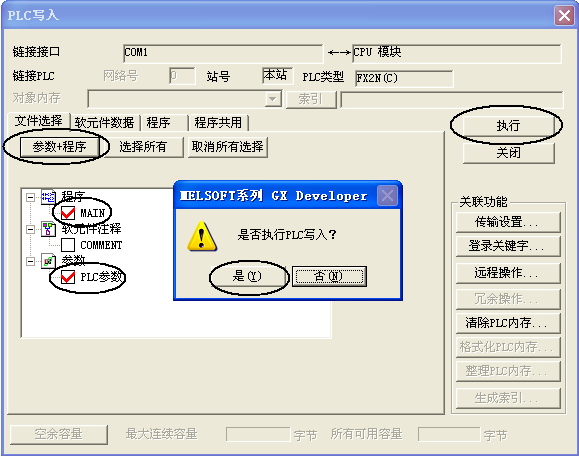Switch to the 程序共用 tab
The width and height of the screenshot is (579, 456).
[x=219, y=123]
